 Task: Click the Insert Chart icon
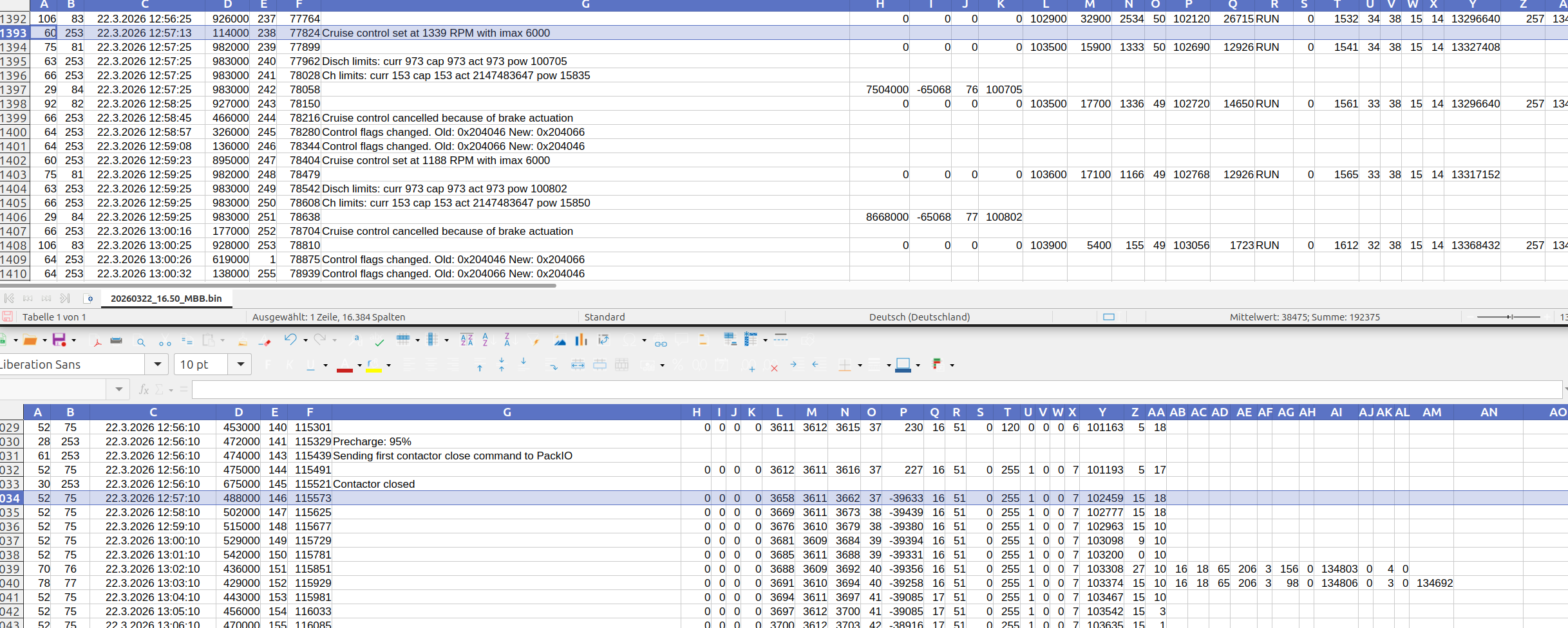(x=581, y=340)
